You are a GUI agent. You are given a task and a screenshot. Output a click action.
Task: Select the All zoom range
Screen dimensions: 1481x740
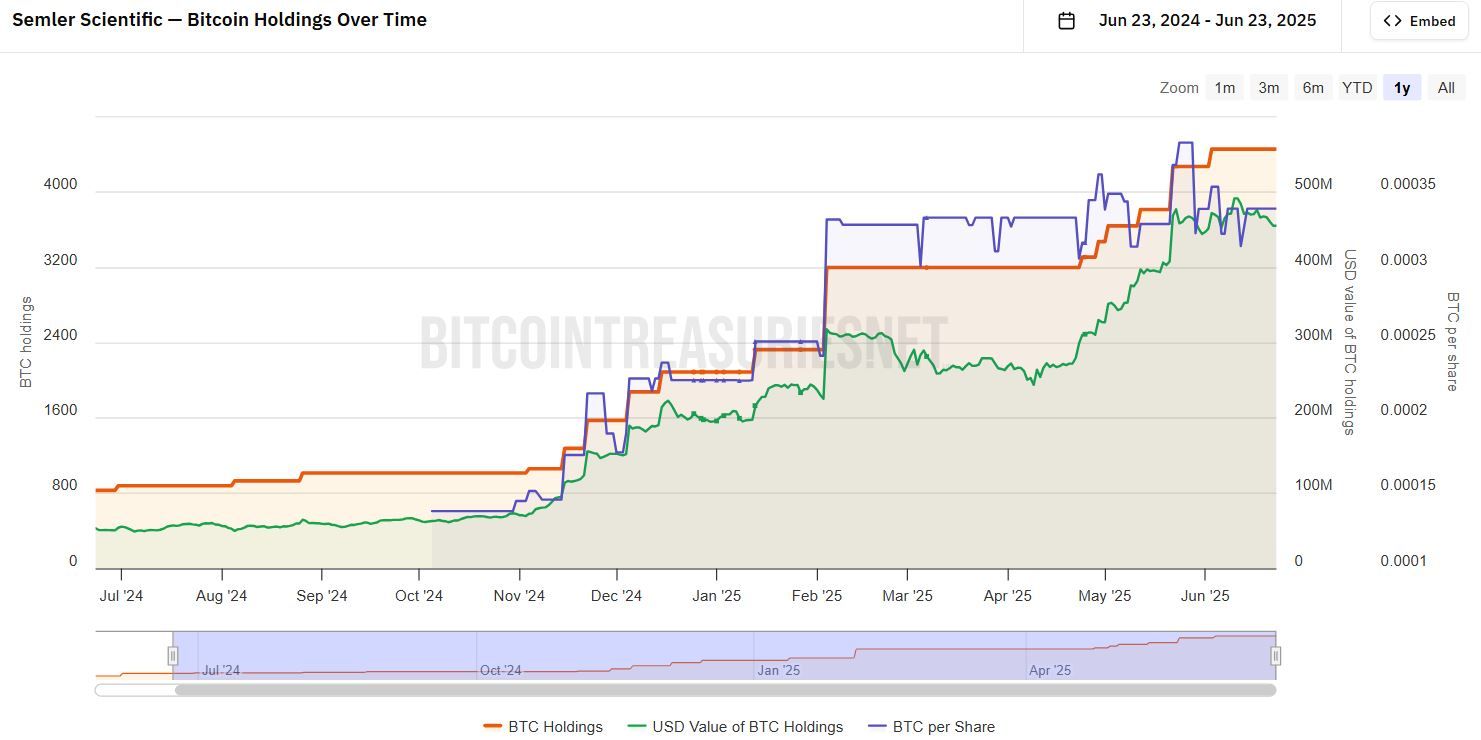click(x=1446, y=88)
